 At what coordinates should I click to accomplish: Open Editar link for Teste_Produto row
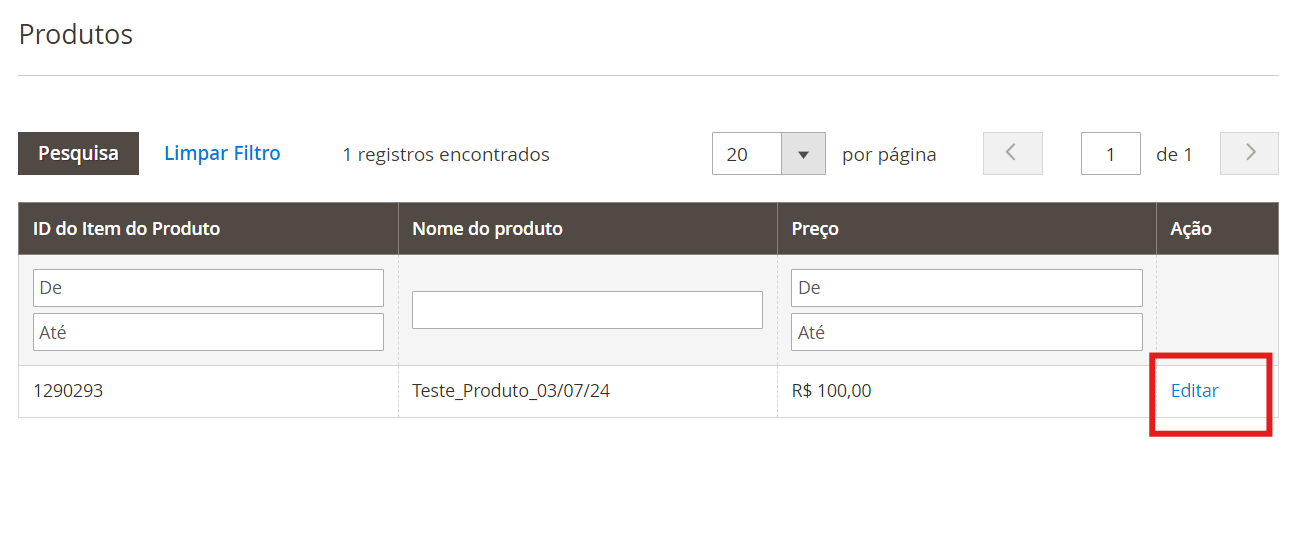(1194, 391)
